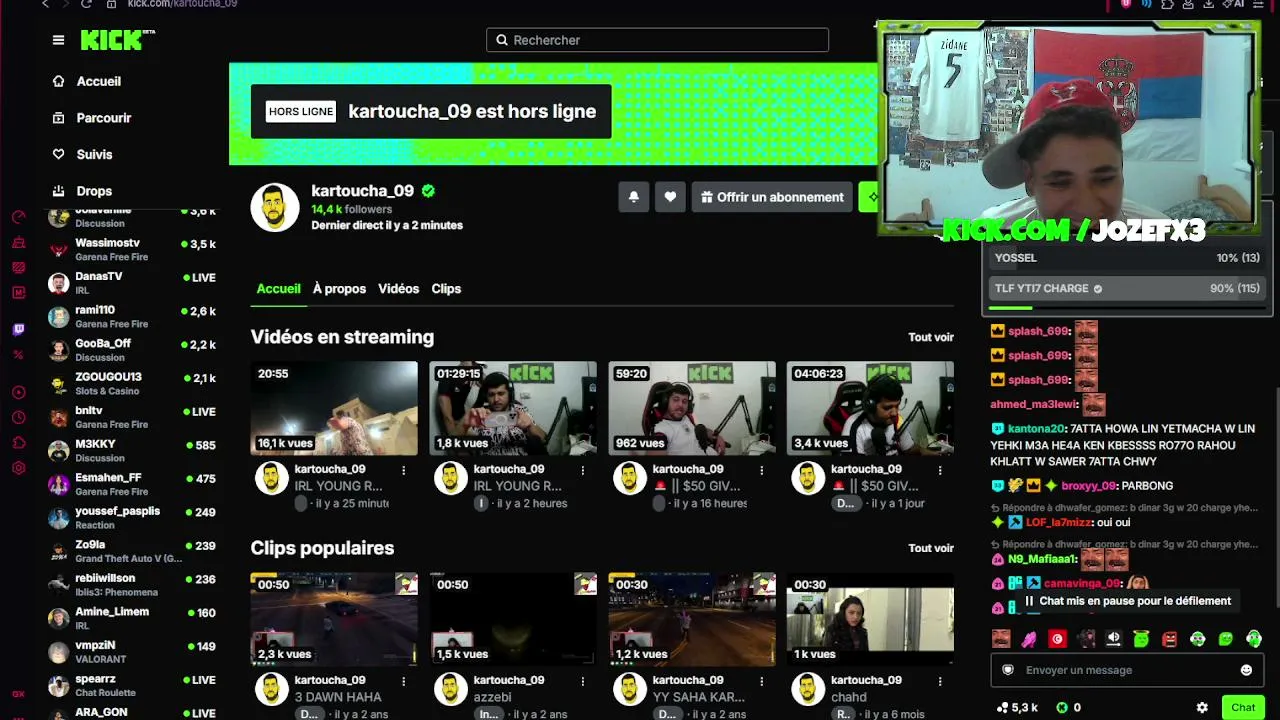Open rami110 channel in sidebar
Viewport: 1280px width, 720px height.
coord(132,316)
